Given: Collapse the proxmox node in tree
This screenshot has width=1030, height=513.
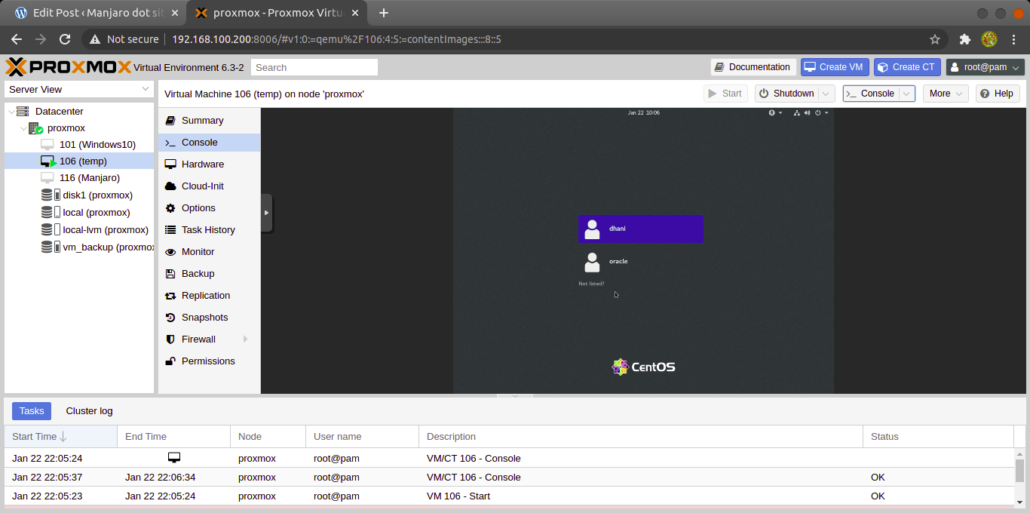Looking at the screenshot, I should pos(23,129).
